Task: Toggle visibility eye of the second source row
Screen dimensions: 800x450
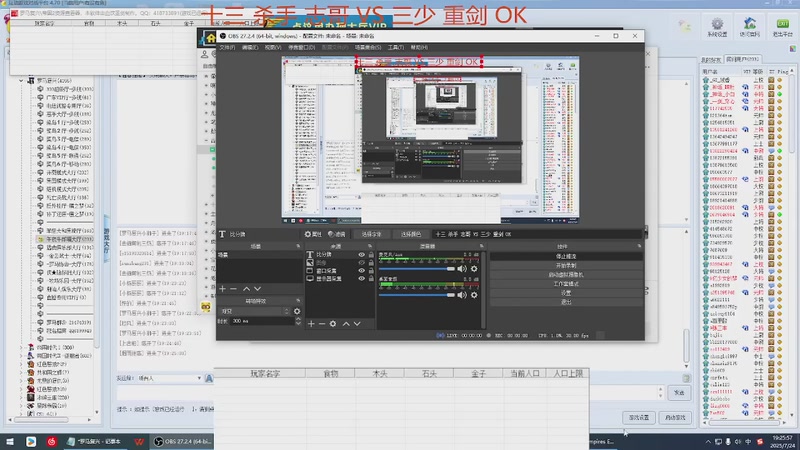Action: [x=361, y=263]
